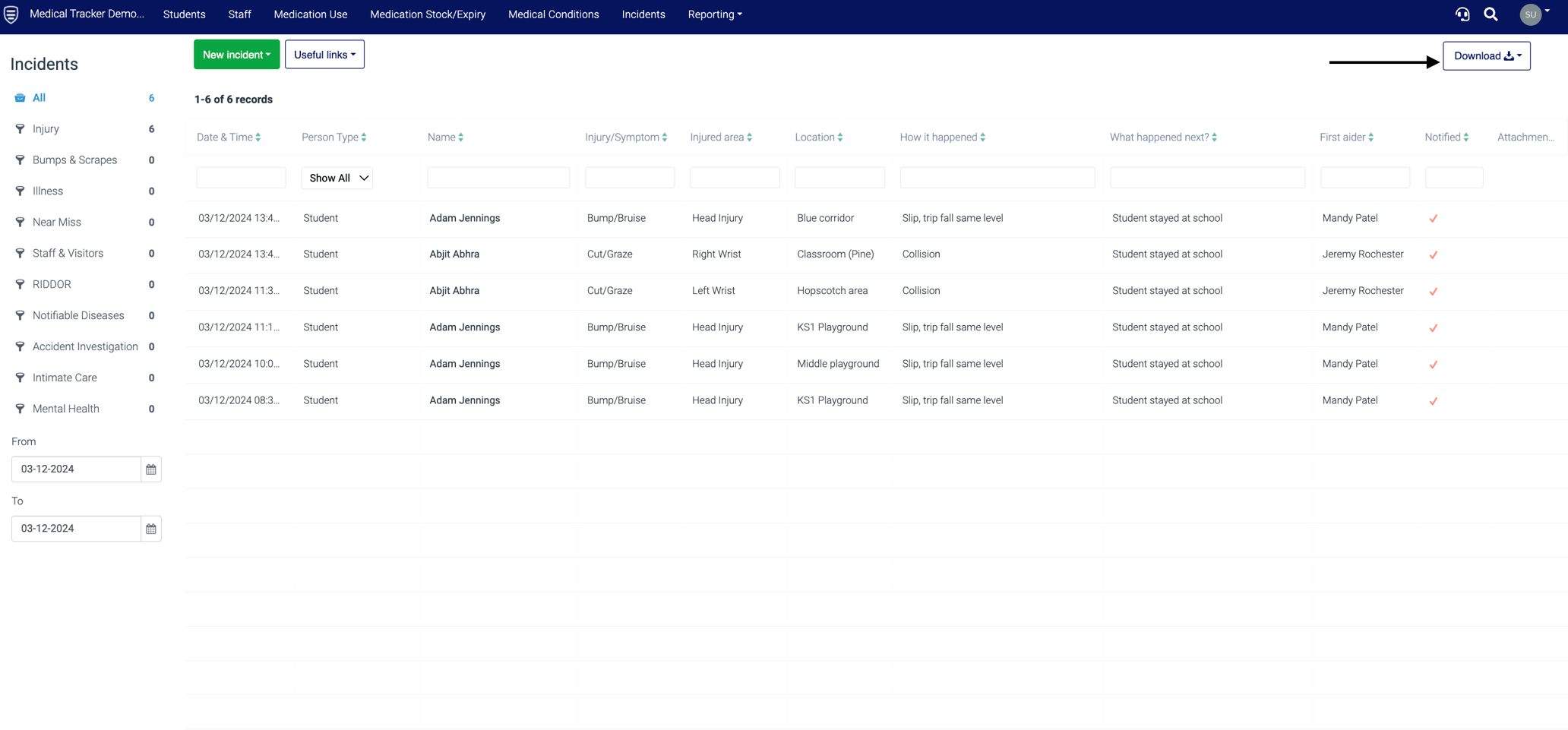Viewport: 1568px width, 730px height.
Task: Sort by Date & Time column arrows
Action: click(258, 137)
